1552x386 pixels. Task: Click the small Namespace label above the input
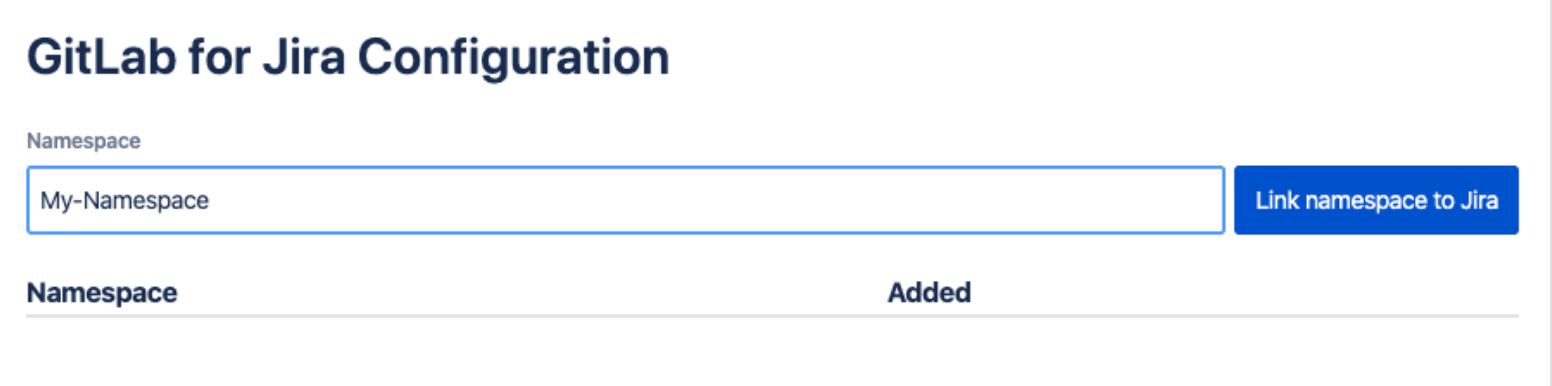coord(83,140)
